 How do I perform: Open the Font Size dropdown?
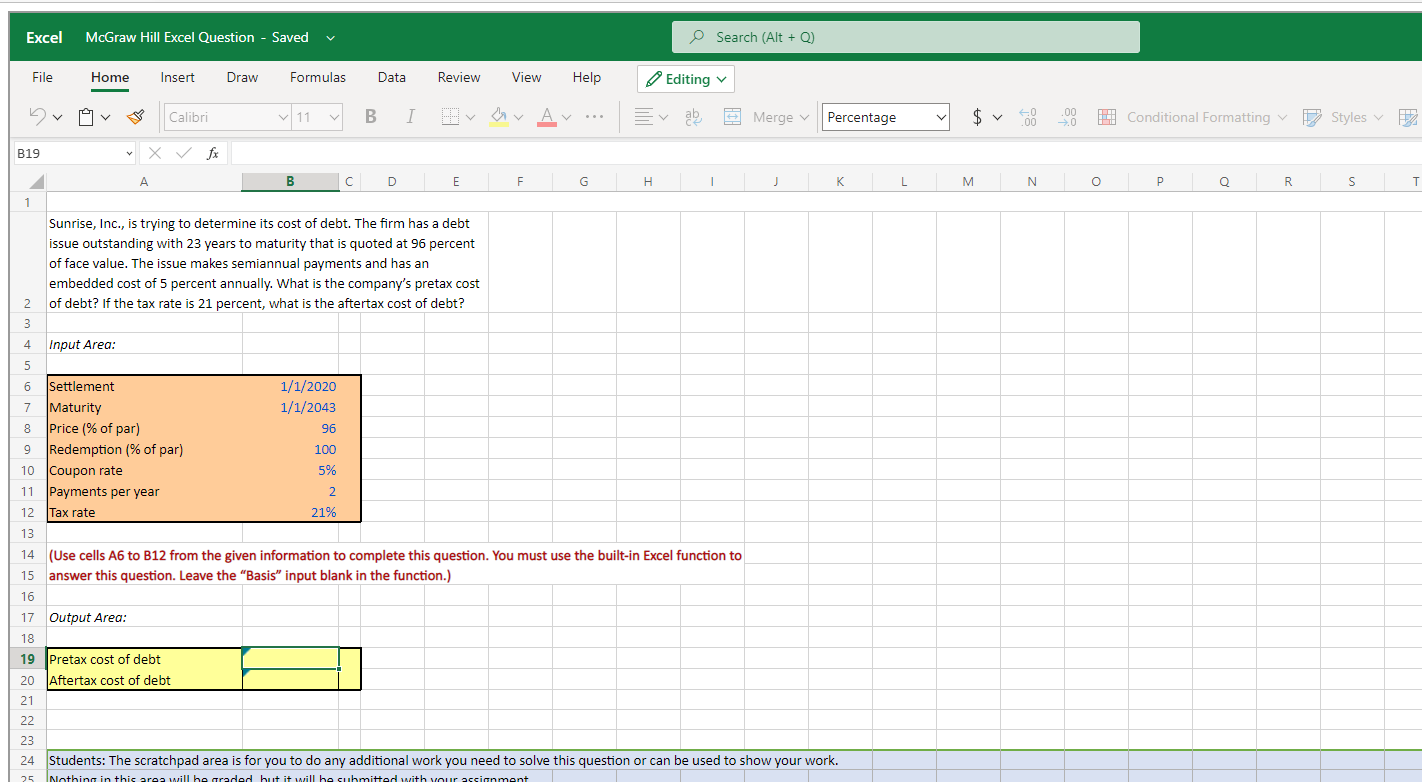(317, 116)
